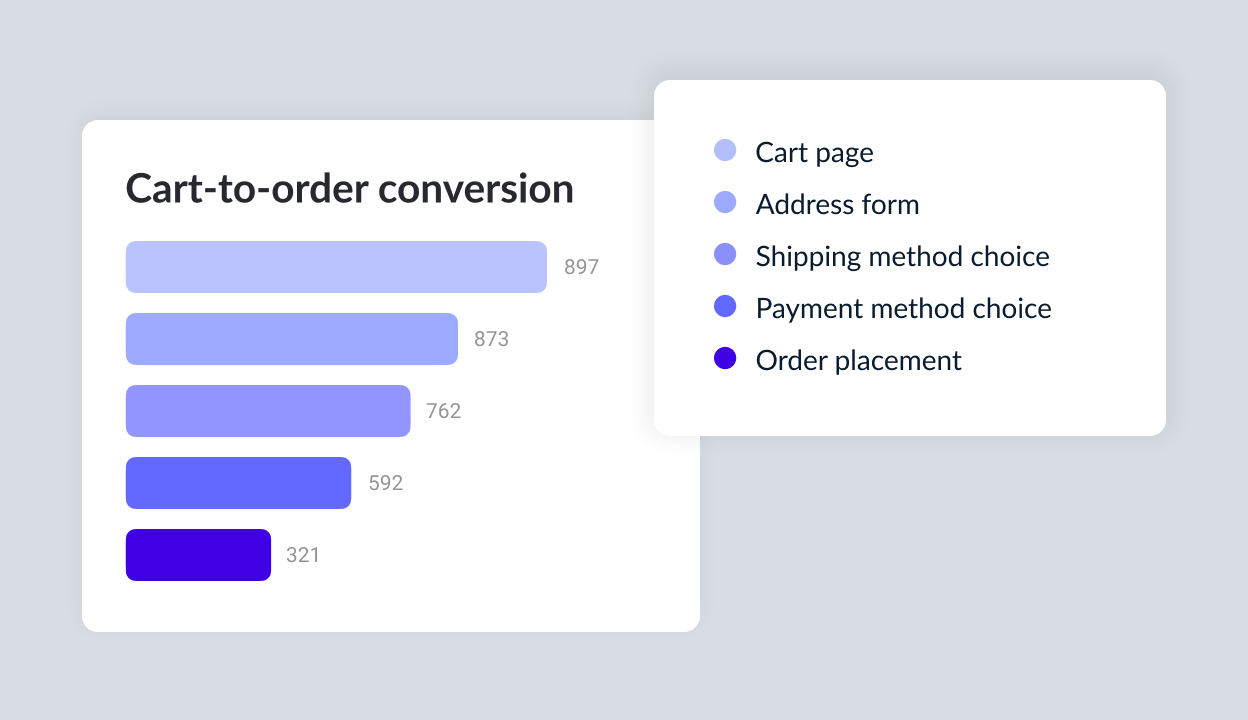Select the Payment method choice legend label

point(903,308)
